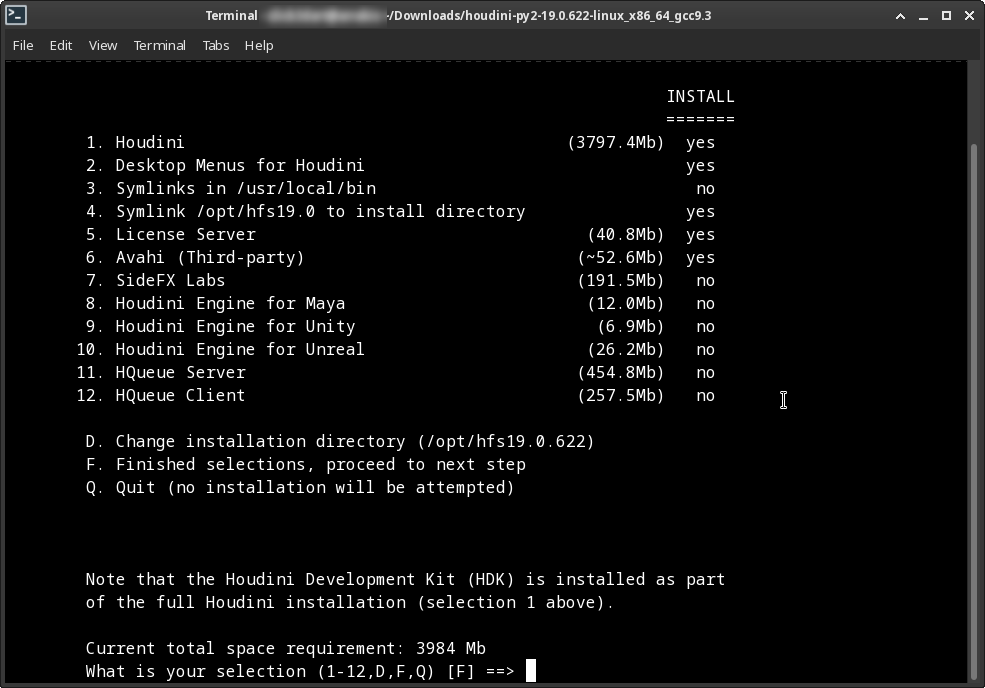Screen dimensions: 985x688
Task: Click the 'License Server' line
Action: pos(401,234)
